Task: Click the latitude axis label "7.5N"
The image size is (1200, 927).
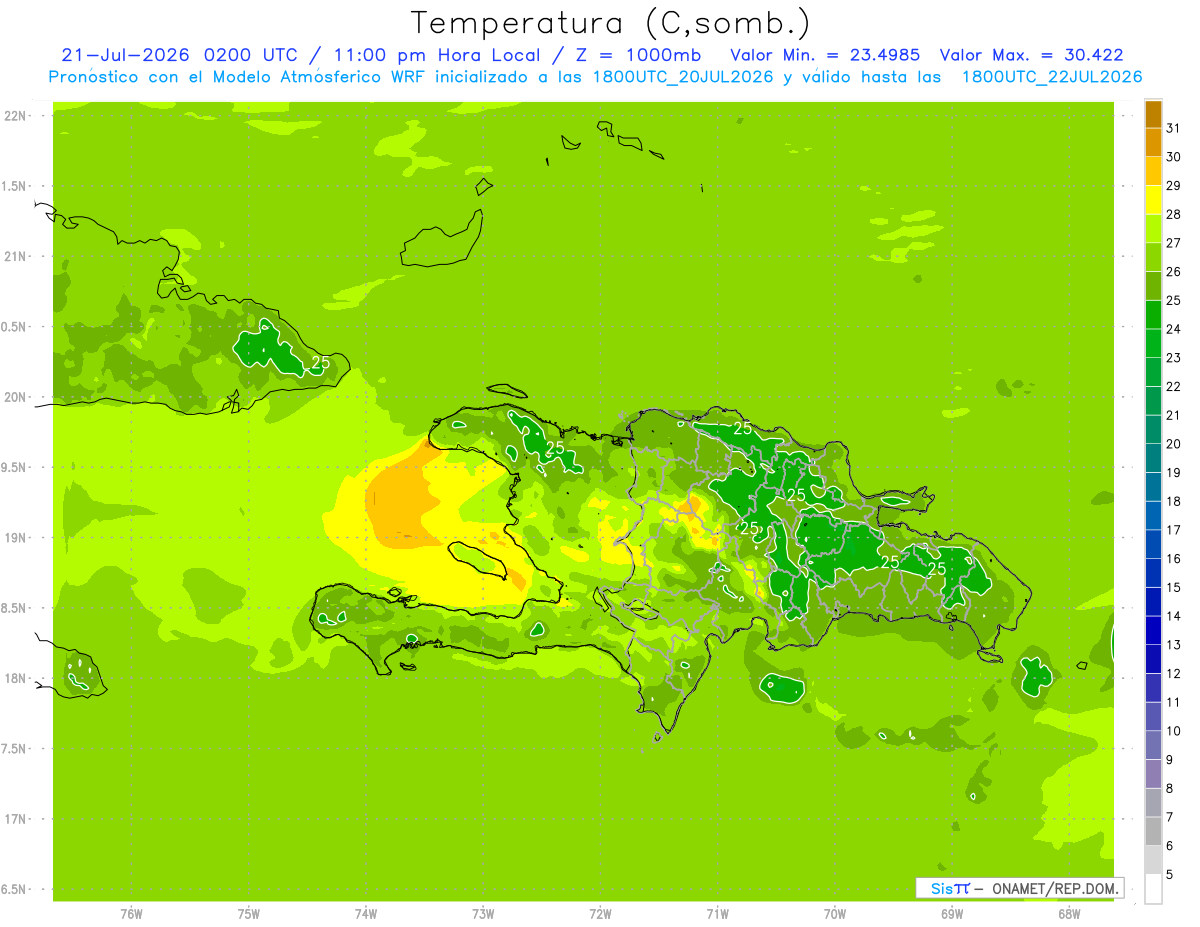Action: pyautogui.click(x=15, y=749)
